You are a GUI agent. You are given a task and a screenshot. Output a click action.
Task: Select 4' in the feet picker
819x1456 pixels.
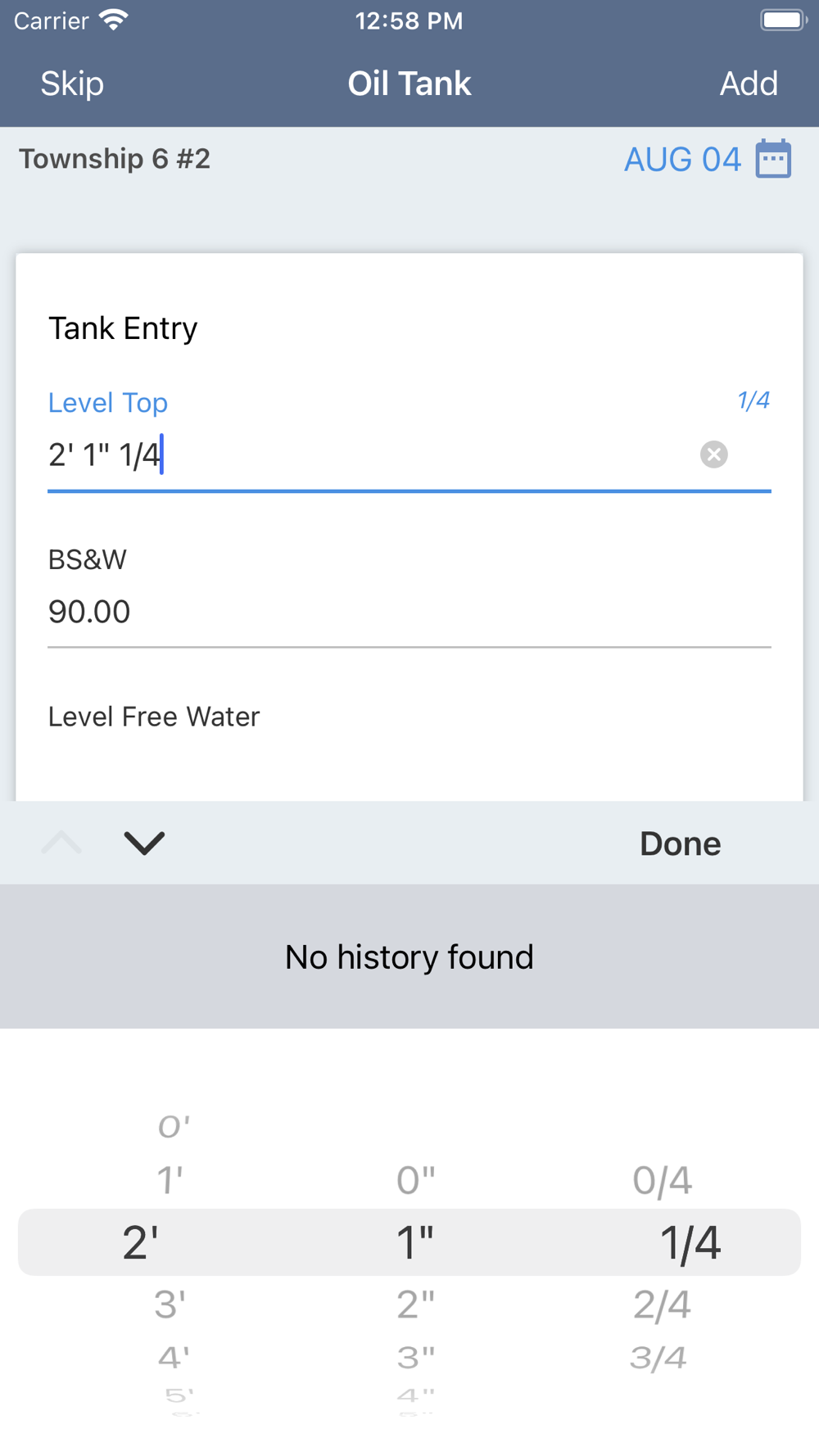tap(173, 1358)
